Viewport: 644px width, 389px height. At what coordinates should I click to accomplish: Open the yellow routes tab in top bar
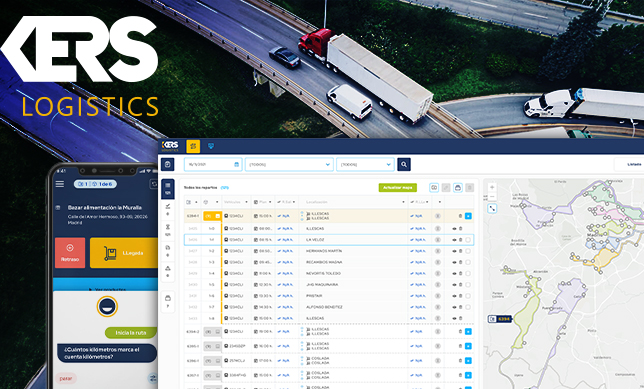pos(193,146)
